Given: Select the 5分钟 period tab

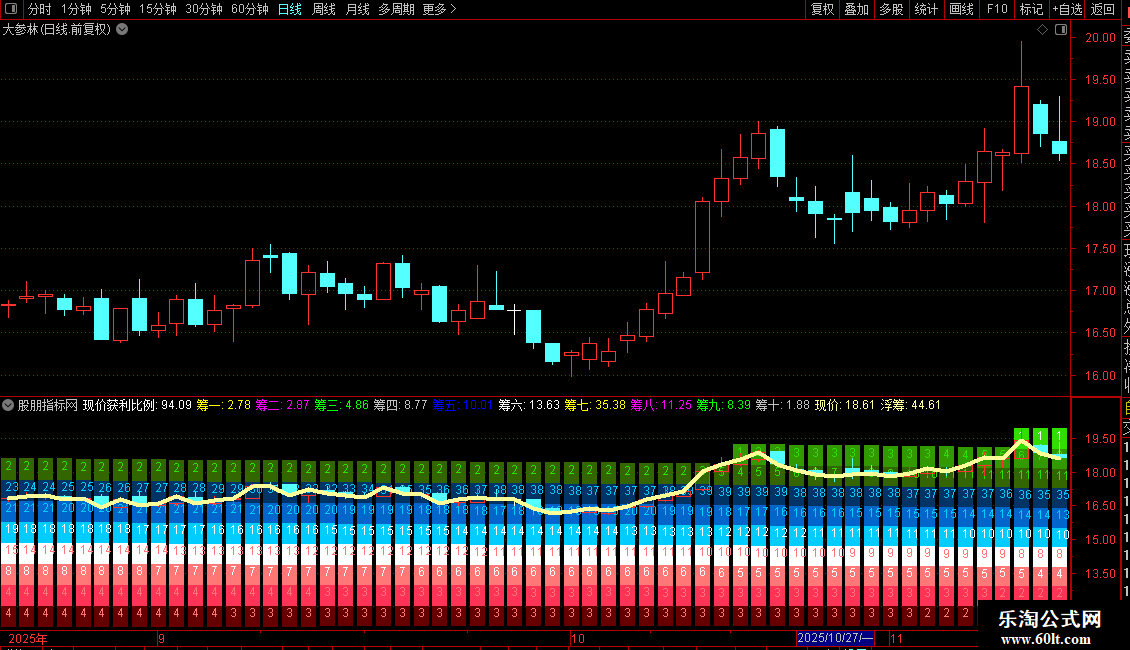Looking at the screenshot, I should (115, 9).
